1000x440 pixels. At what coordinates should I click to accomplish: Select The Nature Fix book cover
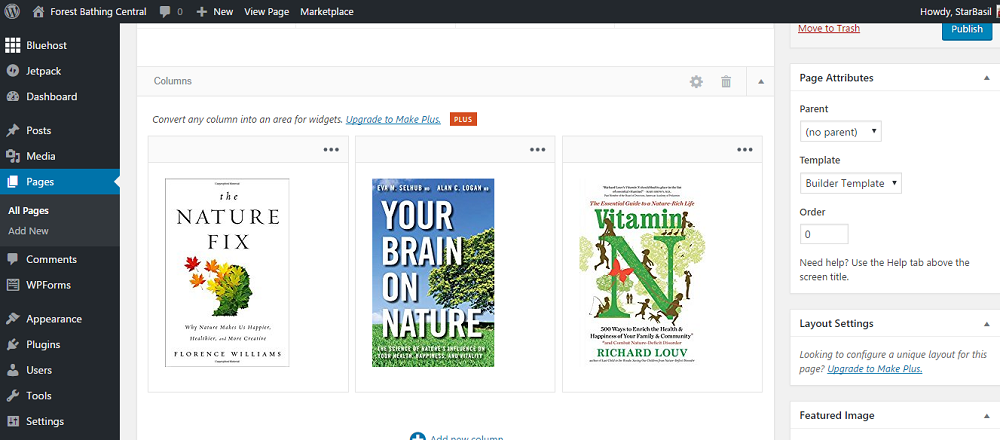227,272
